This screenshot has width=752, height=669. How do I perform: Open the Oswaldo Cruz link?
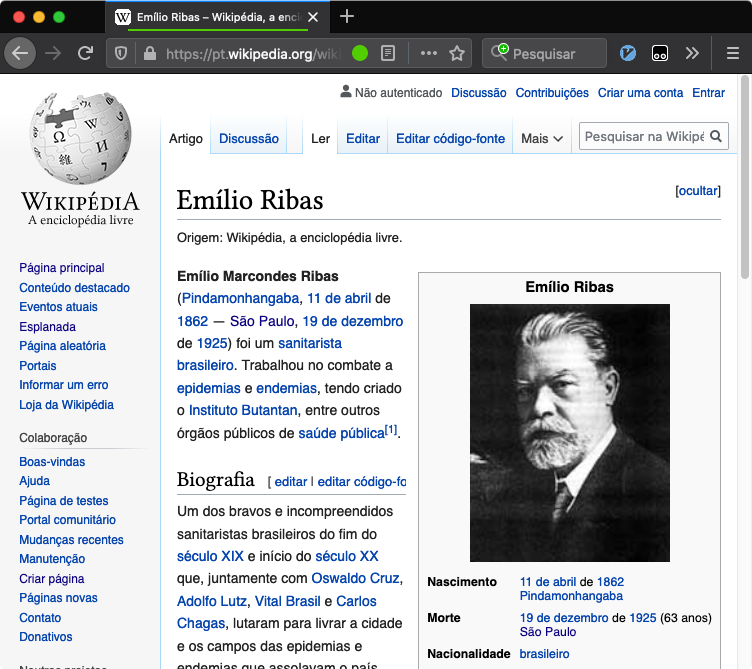coord(355,578)
